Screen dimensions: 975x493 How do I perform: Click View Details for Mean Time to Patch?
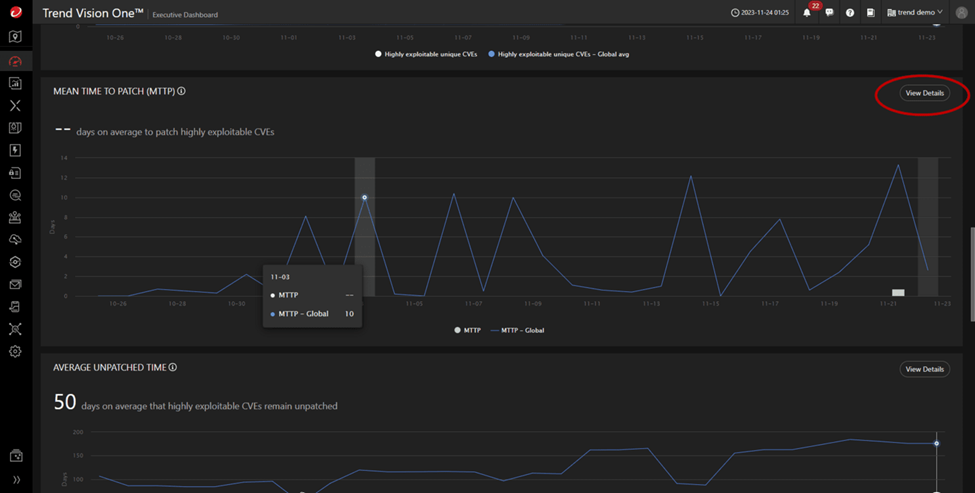[x=924, y=93]
